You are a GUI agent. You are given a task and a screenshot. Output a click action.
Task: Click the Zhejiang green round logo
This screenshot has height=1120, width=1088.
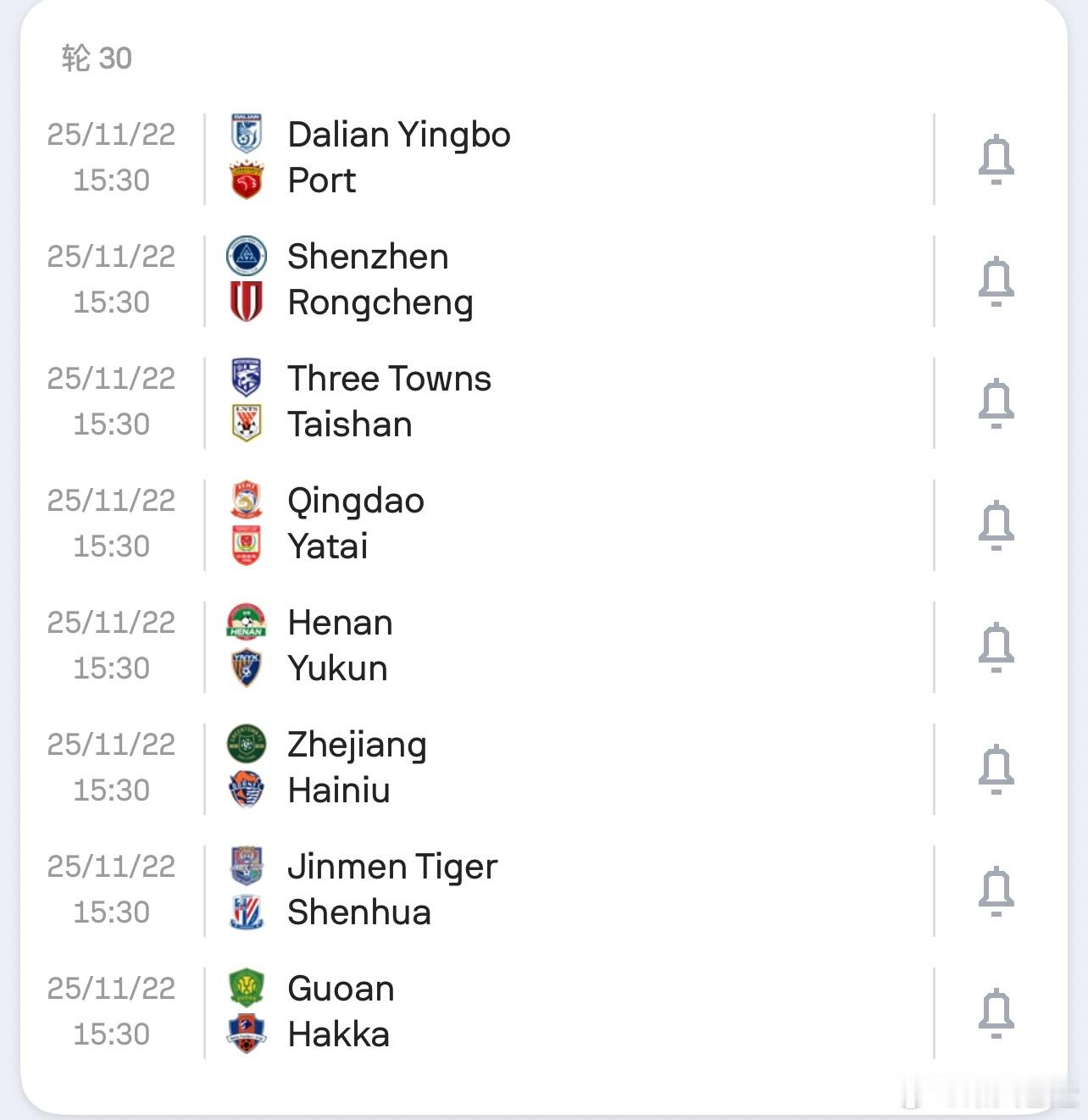[247, 744]
